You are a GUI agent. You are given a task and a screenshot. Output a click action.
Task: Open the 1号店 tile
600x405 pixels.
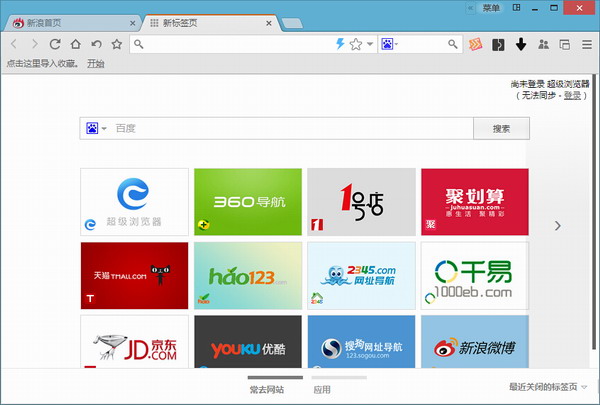coord(361,202)
